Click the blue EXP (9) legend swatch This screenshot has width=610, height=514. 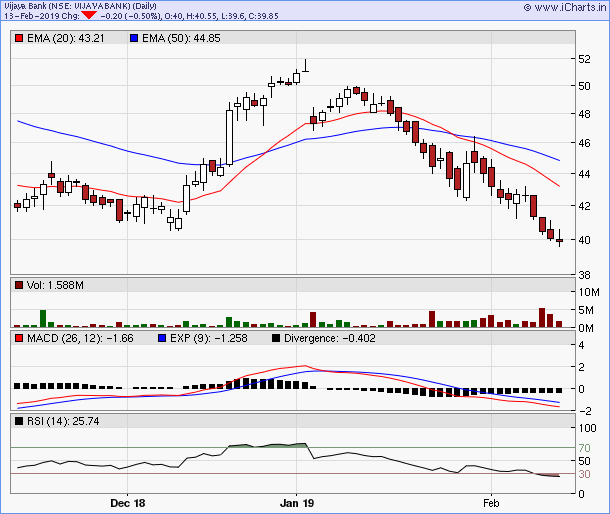pos(162,338)
